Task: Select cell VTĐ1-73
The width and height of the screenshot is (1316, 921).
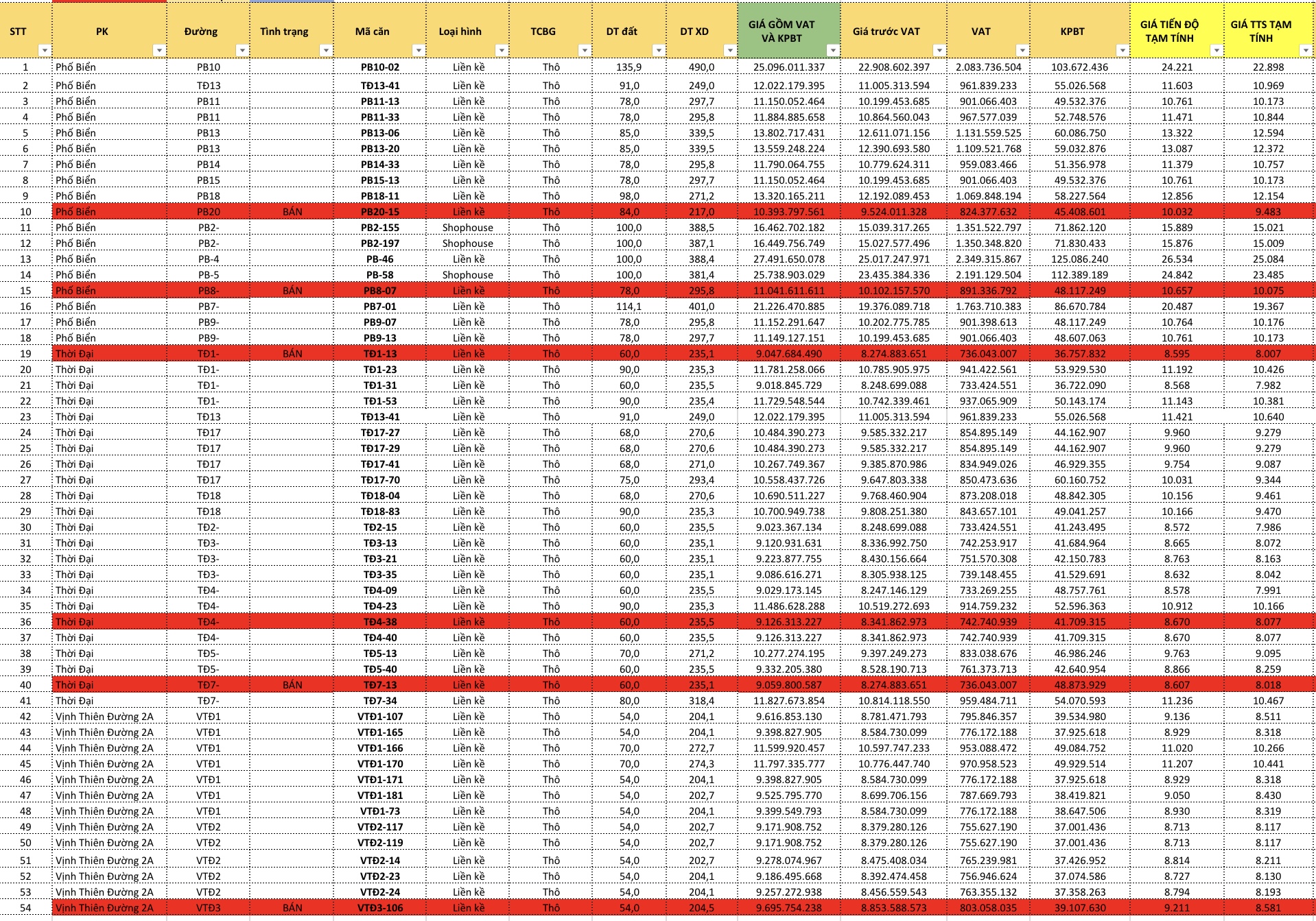Action: point(380,811)
